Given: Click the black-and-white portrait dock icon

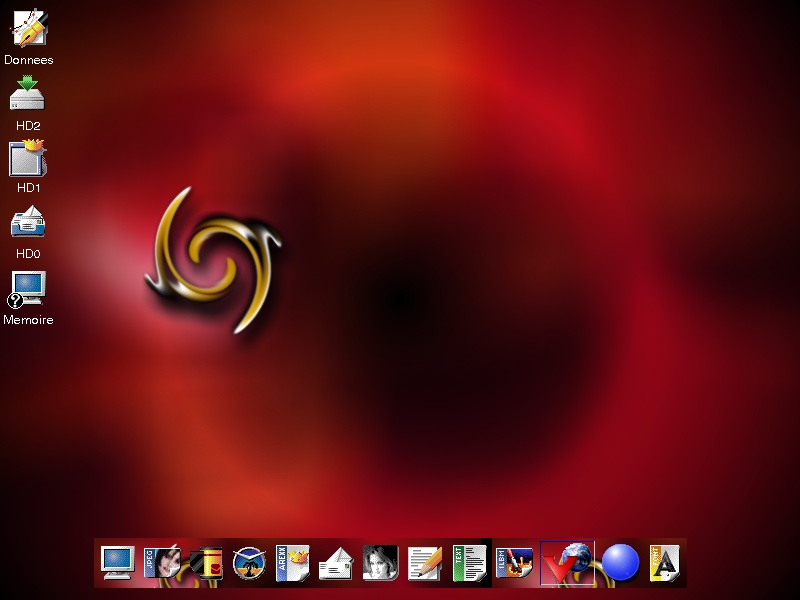Looking at the screenshot, I should 380,563.
